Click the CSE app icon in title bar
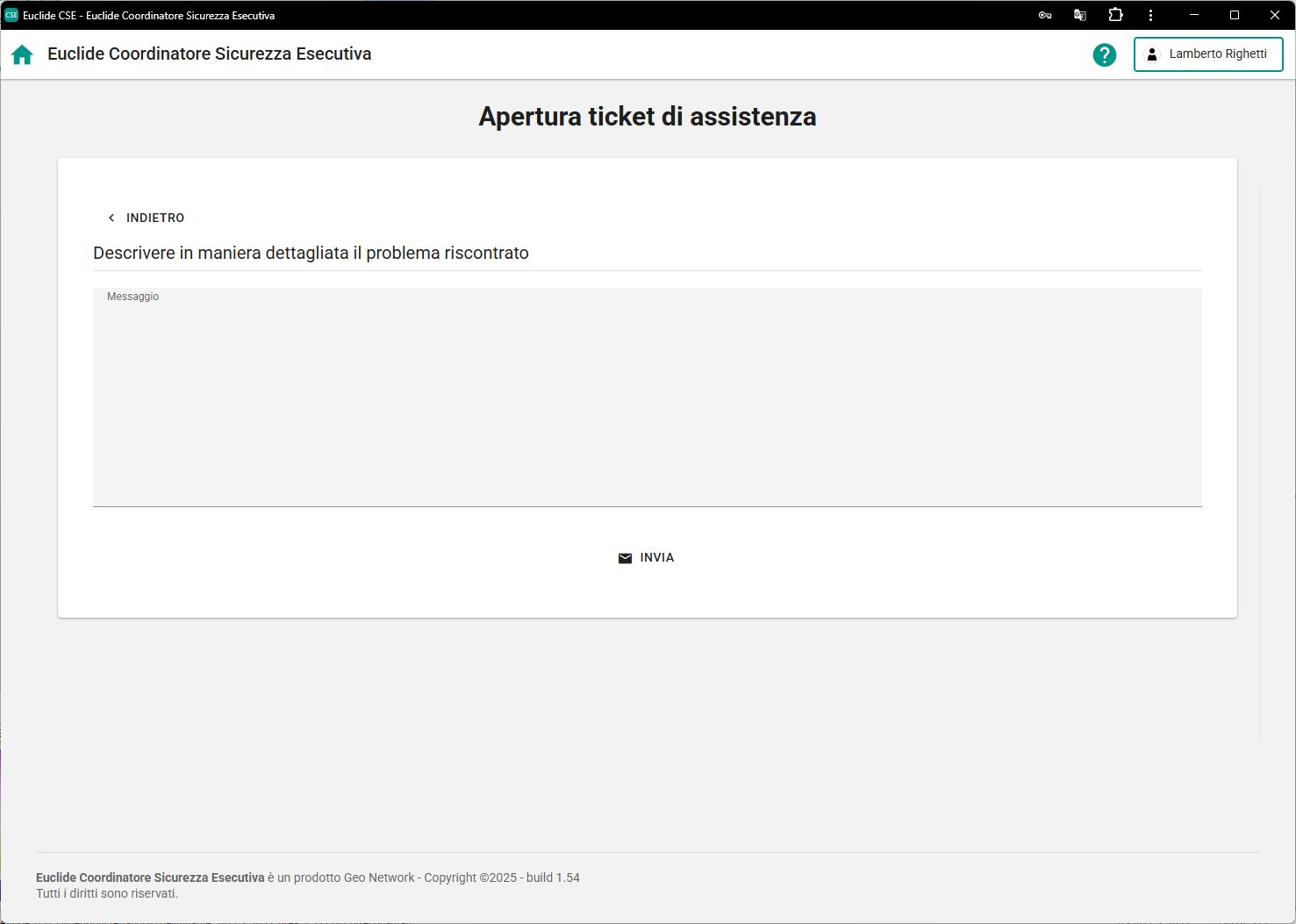 click(x=11, y=15)
